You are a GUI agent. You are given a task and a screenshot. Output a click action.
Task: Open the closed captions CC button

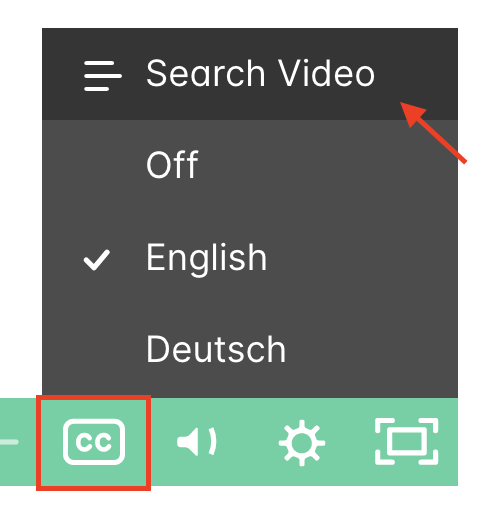click(94, 442)
